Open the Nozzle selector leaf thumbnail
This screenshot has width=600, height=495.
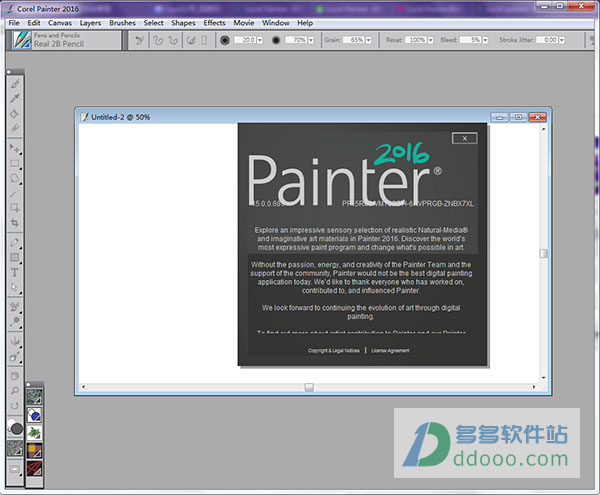[34, 433]
